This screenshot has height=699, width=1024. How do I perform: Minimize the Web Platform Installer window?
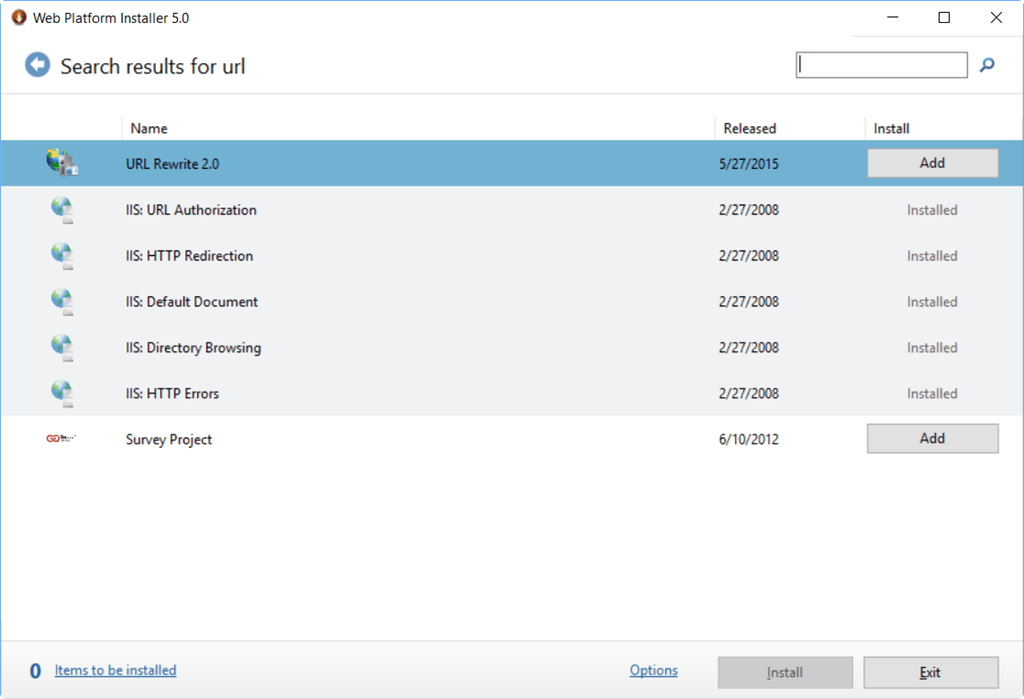(893, 18)
